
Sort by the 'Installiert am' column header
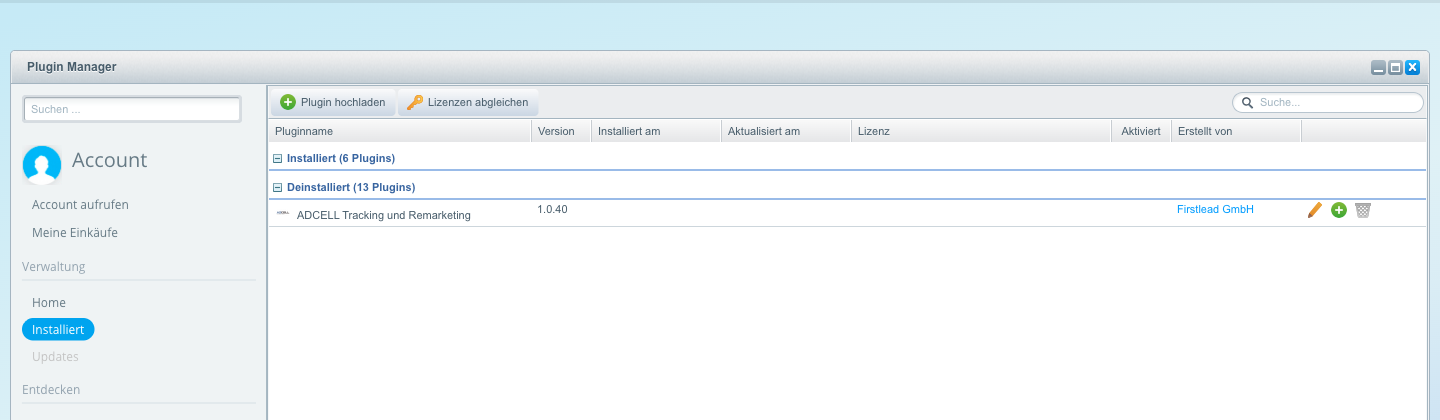[656, 131]
